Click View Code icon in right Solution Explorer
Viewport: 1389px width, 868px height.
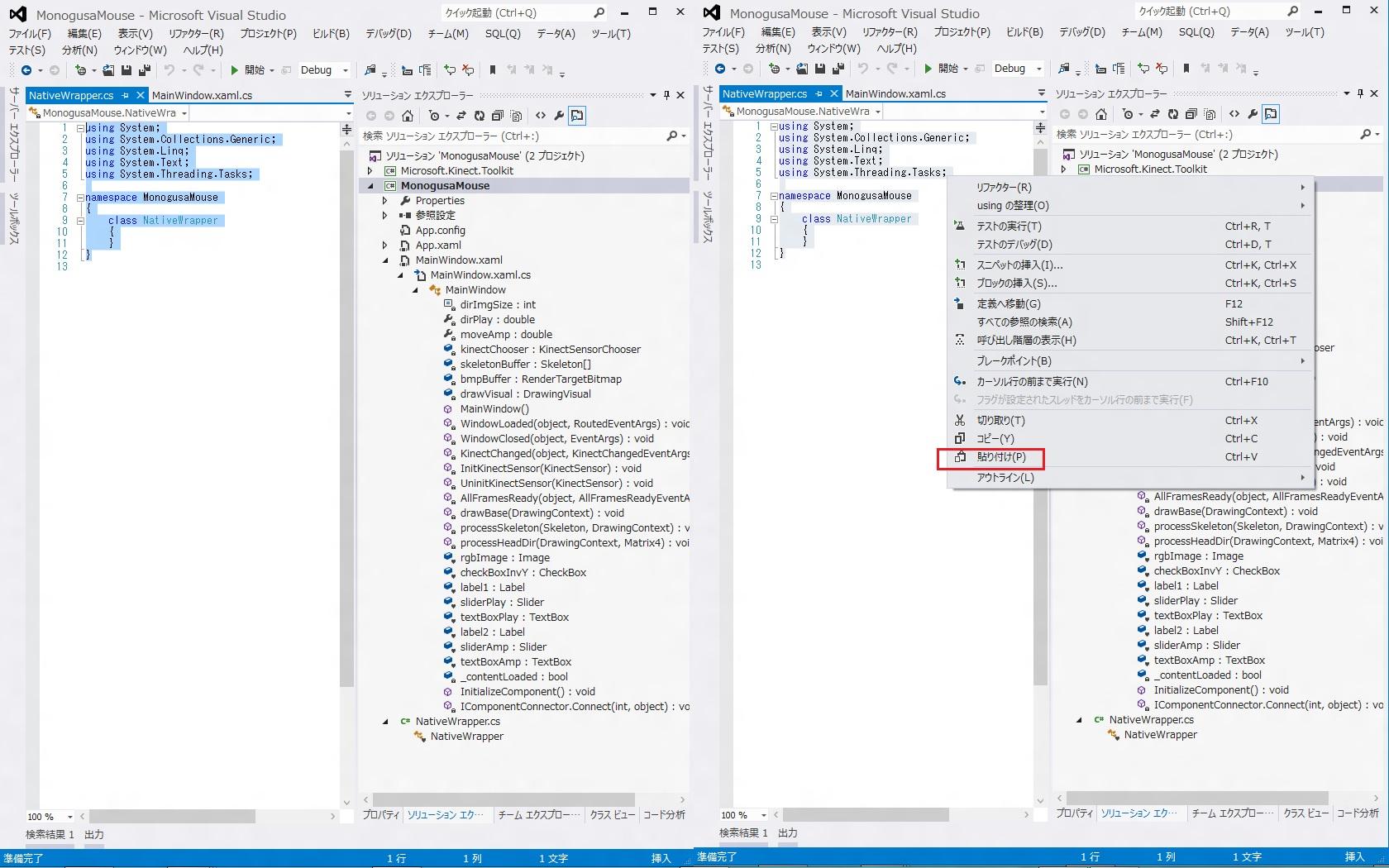click(1234, 114)
